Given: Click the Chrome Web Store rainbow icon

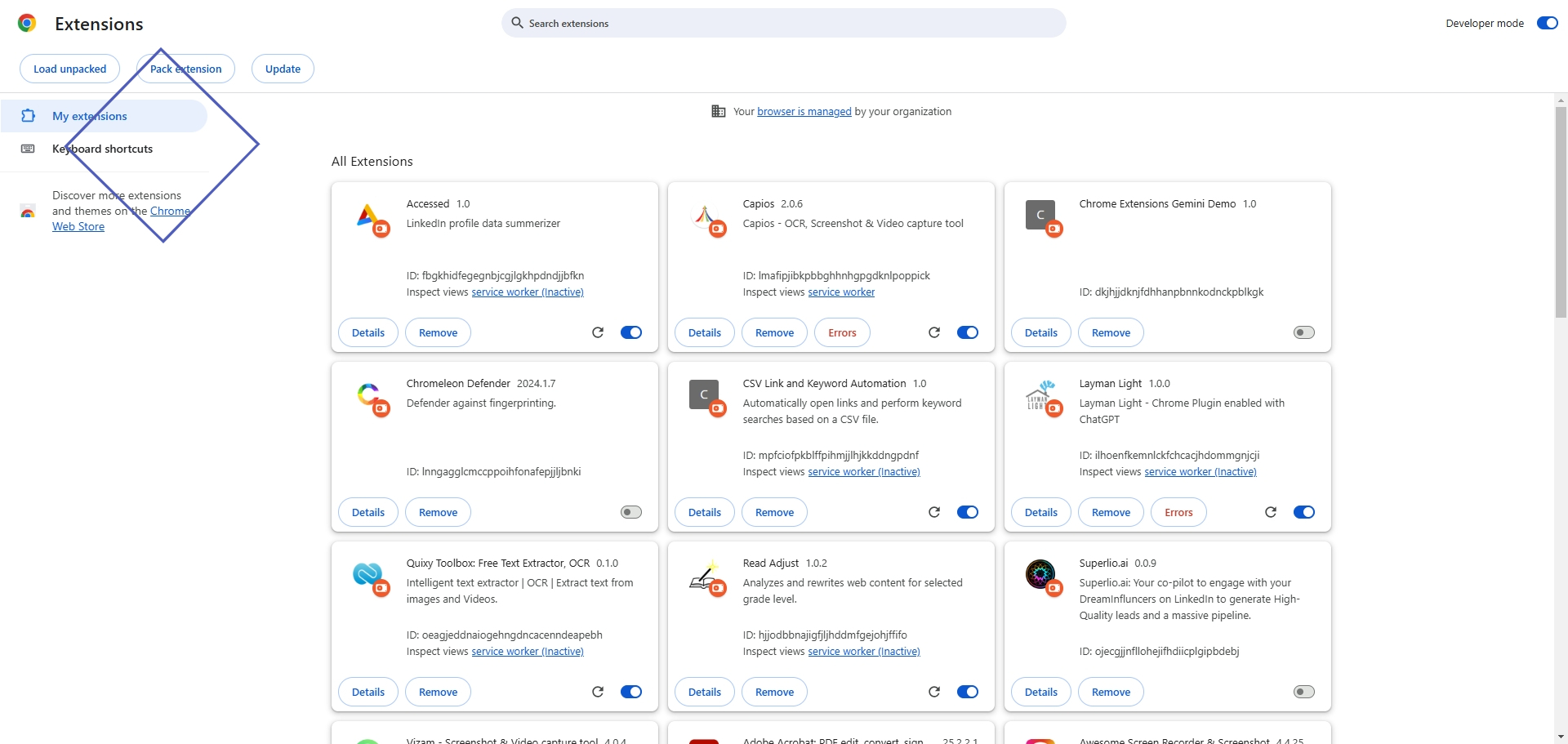Looking at the screenshot, I should tap(28, 212).
